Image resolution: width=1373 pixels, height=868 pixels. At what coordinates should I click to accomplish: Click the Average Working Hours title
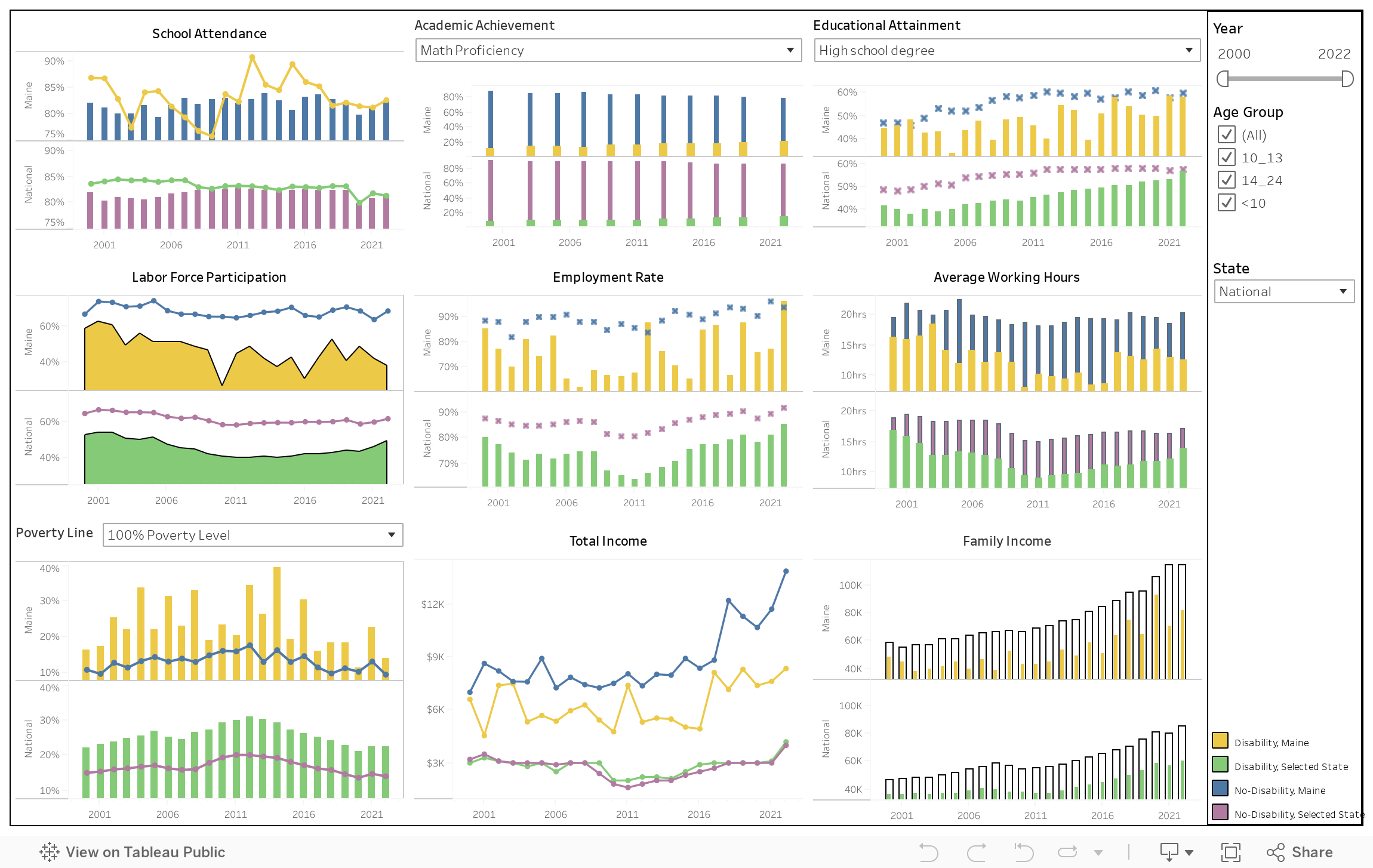(x=1007, y=278)
